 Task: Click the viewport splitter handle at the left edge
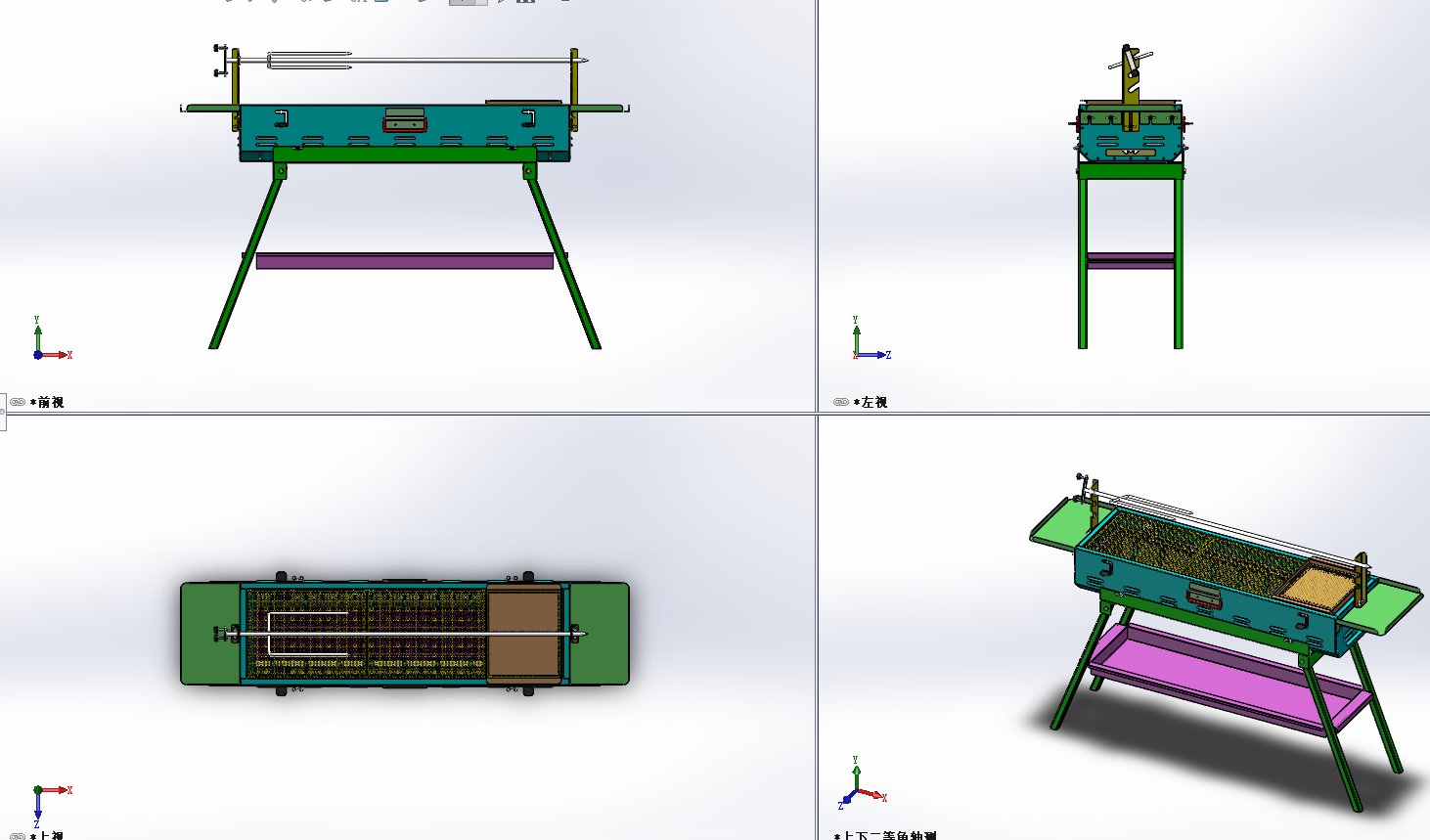3,413
